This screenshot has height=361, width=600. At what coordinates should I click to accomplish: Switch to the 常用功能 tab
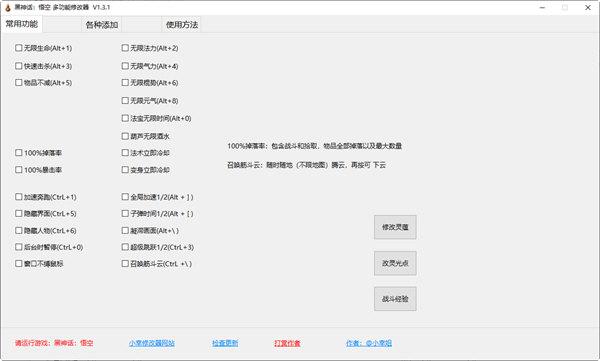(21, 24)
